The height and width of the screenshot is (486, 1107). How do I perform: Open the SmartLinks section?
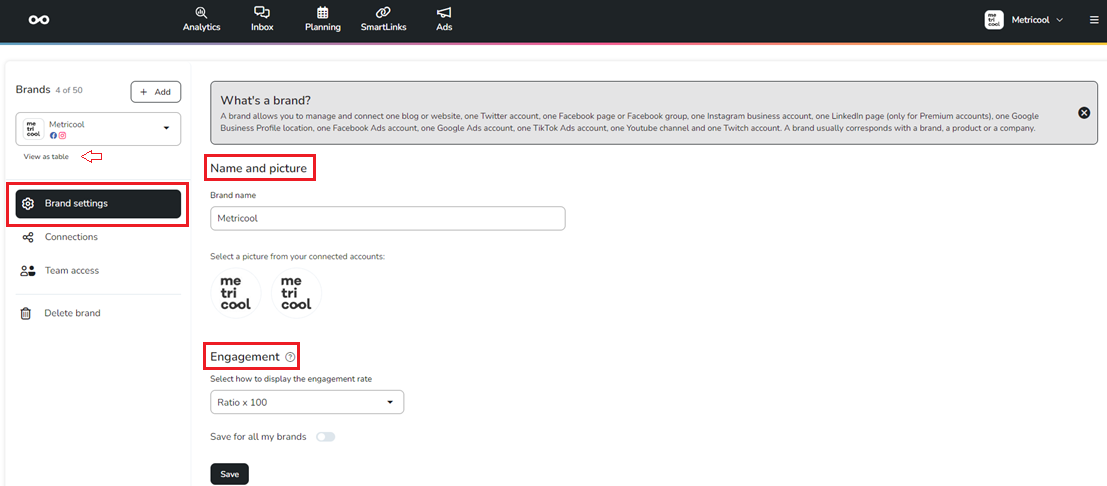coord(383,19)
